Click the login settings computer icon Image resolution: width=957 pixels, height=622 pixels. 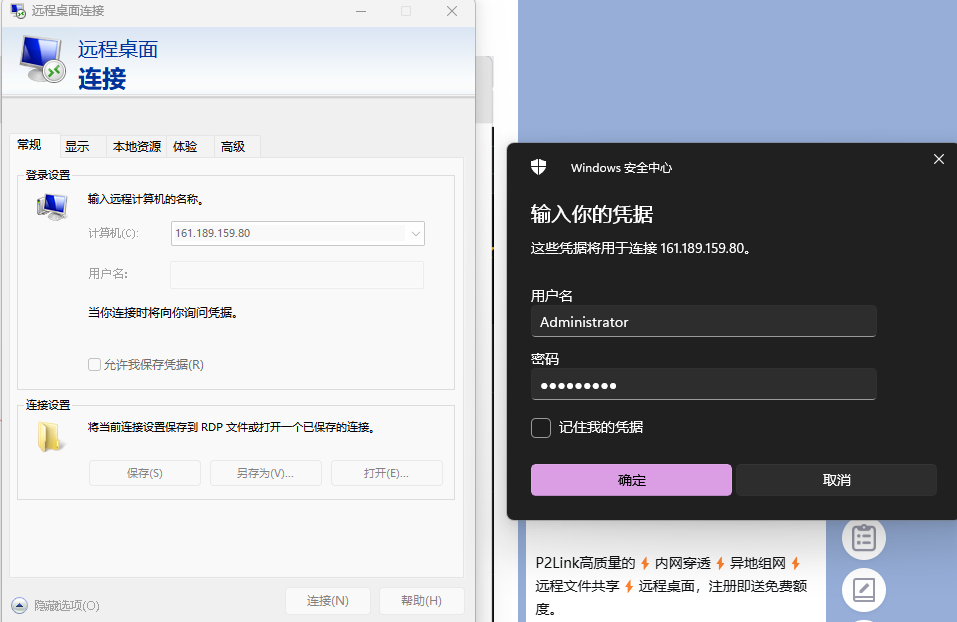point(51,207)
